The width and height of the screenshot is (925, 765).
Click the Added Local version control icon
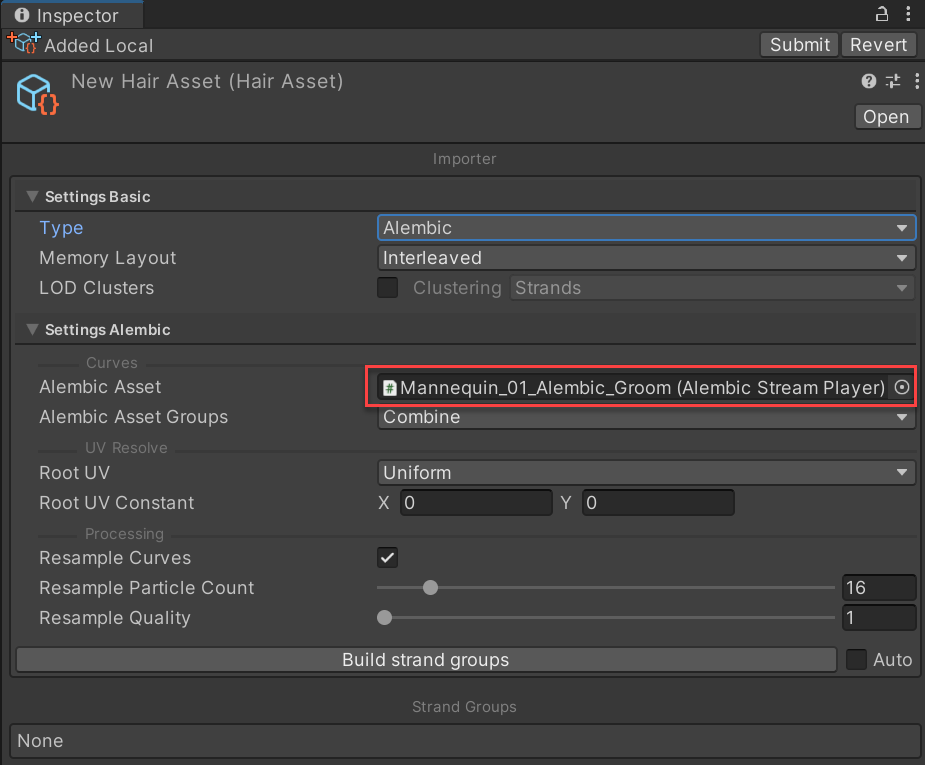click(22, 44)
